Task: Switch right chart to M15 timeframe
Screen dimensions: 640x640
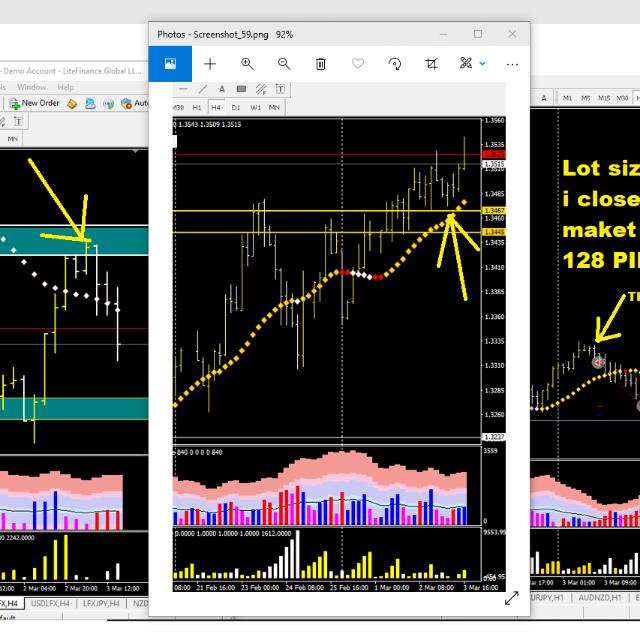Action: (x=604, y=98)
